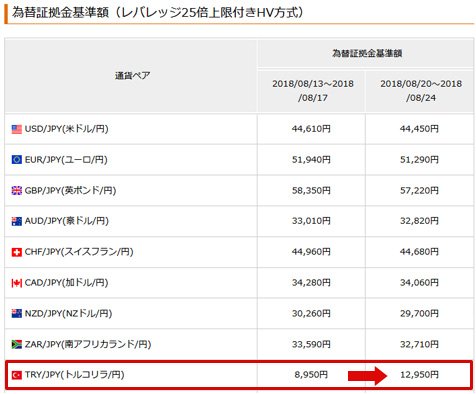Click the Australian flag icon beside AUD/JPY
This screenshot has height=394, width=476.
[17, 221]
